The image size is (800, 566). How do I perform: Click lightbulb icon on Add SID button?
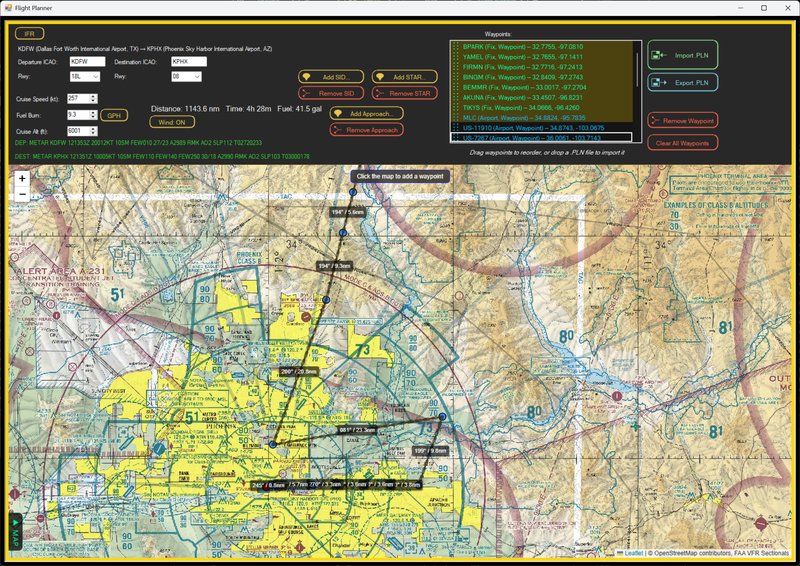point(307,77)
